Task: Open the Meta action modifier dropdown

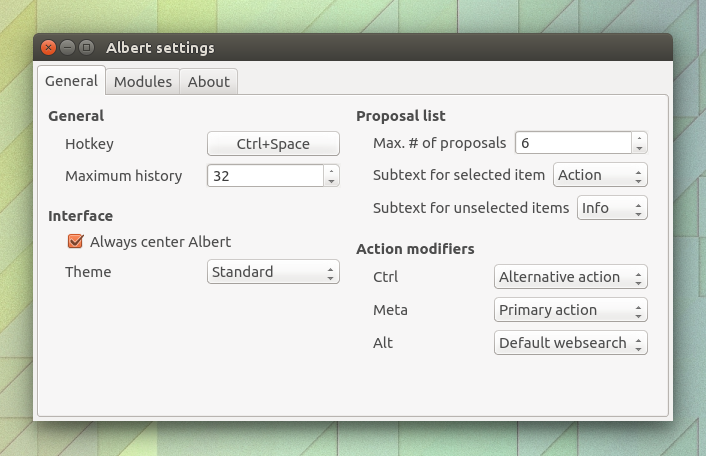Action: click(571, 310)
